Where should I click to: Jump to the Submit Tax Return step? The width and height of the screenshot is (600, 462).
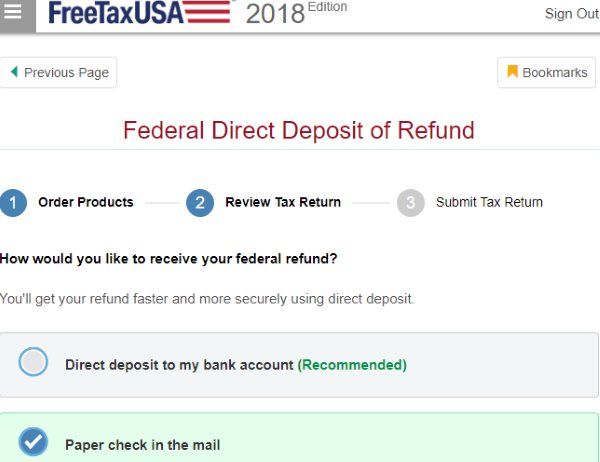click(x=489, y=202)
